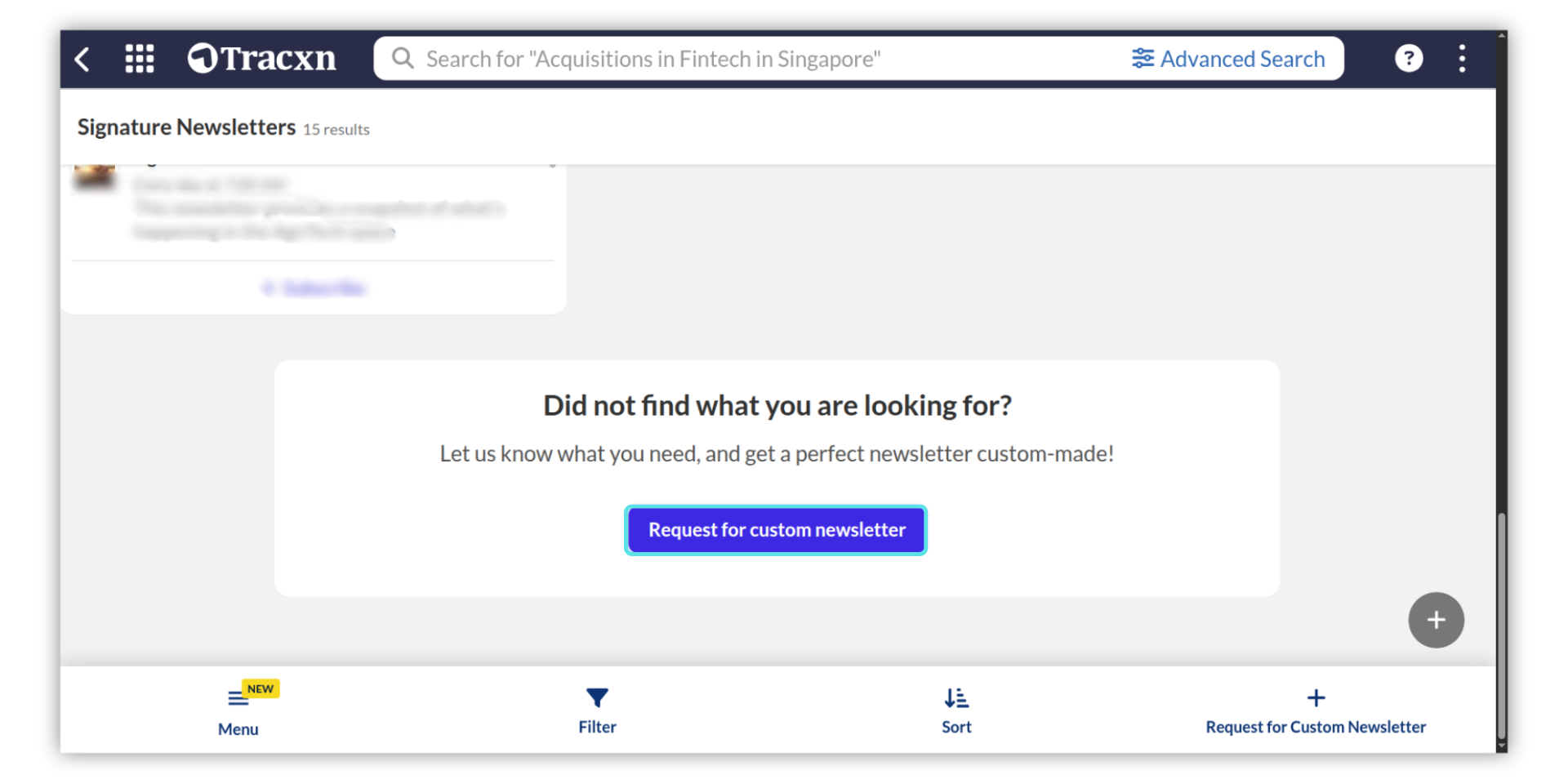Click the Signature Newsletters heading
Image resolution: width=1568 pixels, height=784 pixels.
[x=186, y=127]
